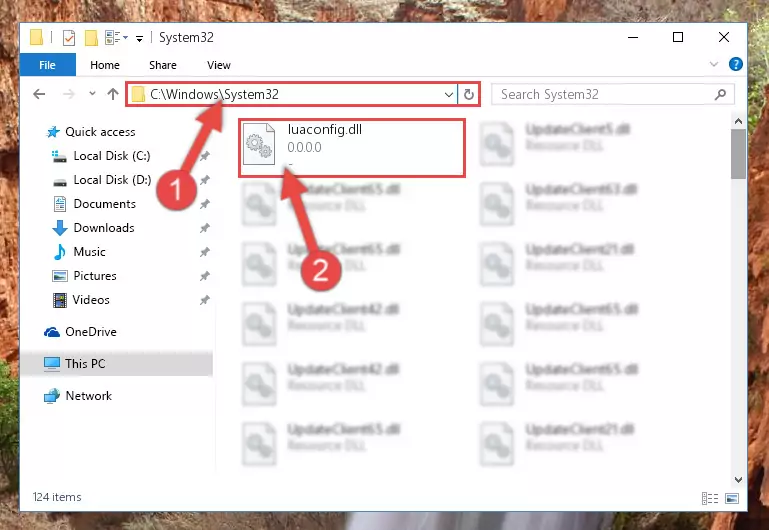Select OneDrive in navigation pane
The width and height of the screenshot is (769, 530).
[91, 332]
